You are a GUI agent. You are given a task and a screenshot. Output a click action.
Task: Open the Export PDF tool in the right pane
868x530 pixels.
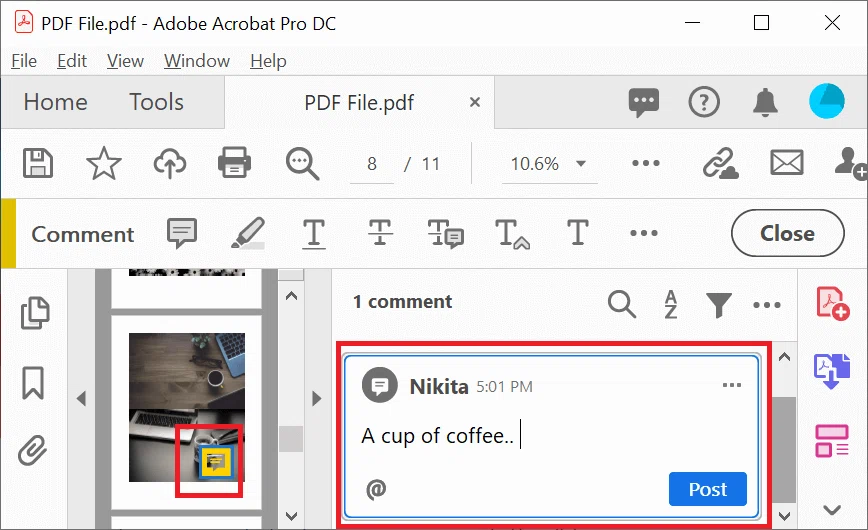click(x=831, y=372)
